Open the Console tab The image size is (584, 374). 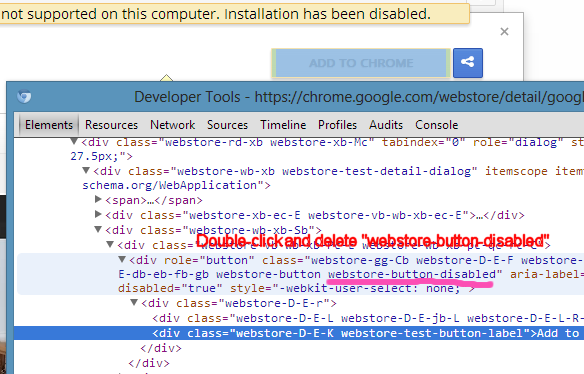(x=437, y=125)
